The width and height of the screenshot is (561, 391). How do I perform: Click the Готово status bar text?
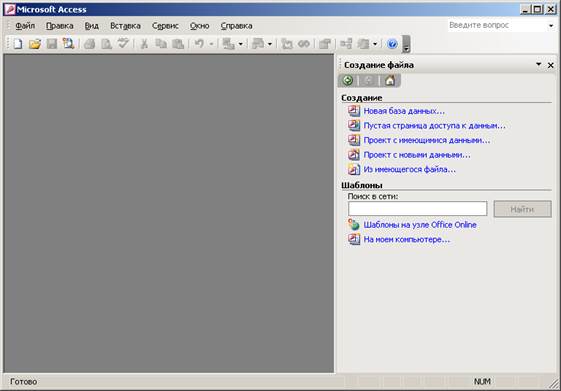click(x=23, y=382)
